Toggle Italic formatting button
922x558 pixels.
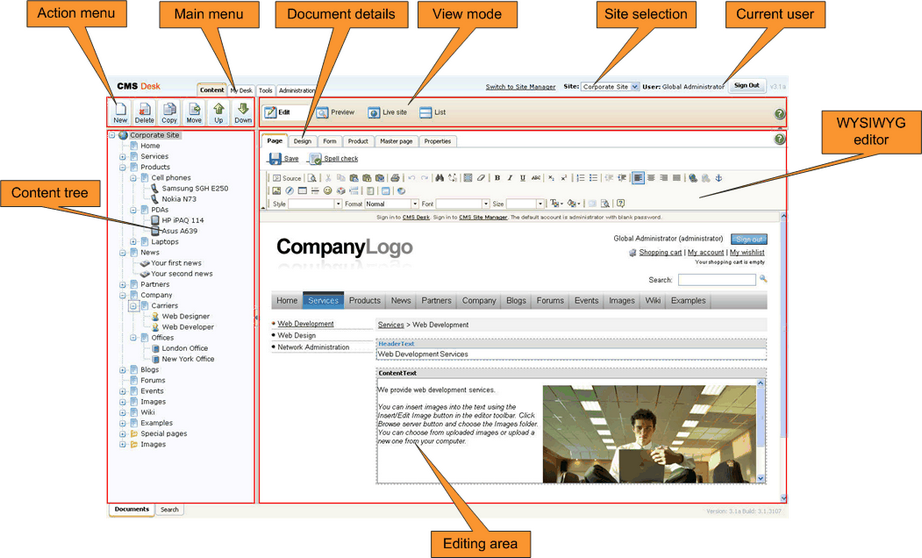coord(510,178)
